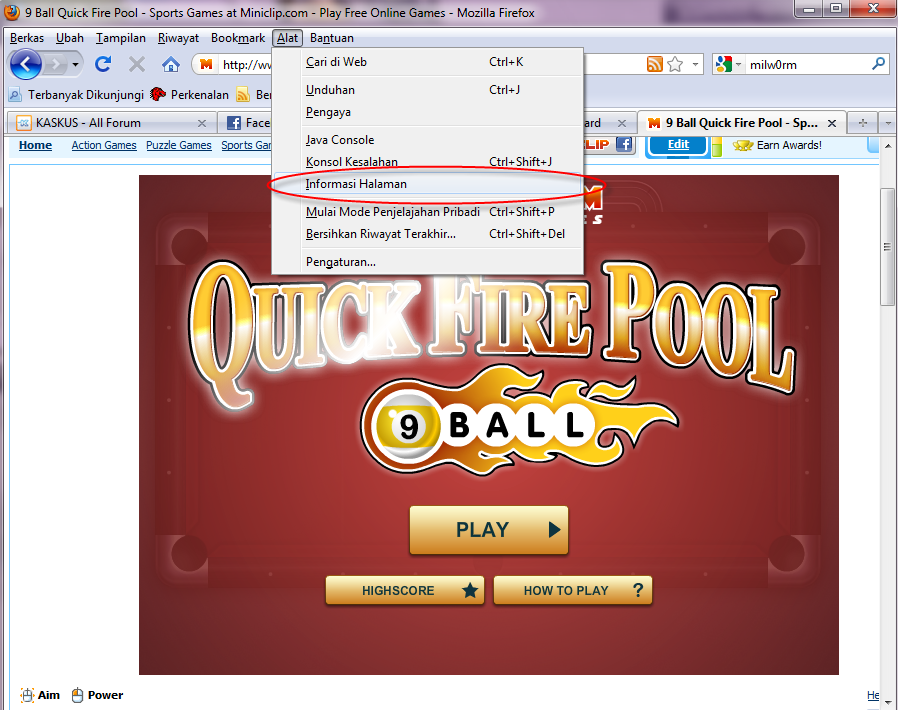The width and height of the screenshot is (898, 710).
Task: Open the Bookmark menu
Action: 238,38
